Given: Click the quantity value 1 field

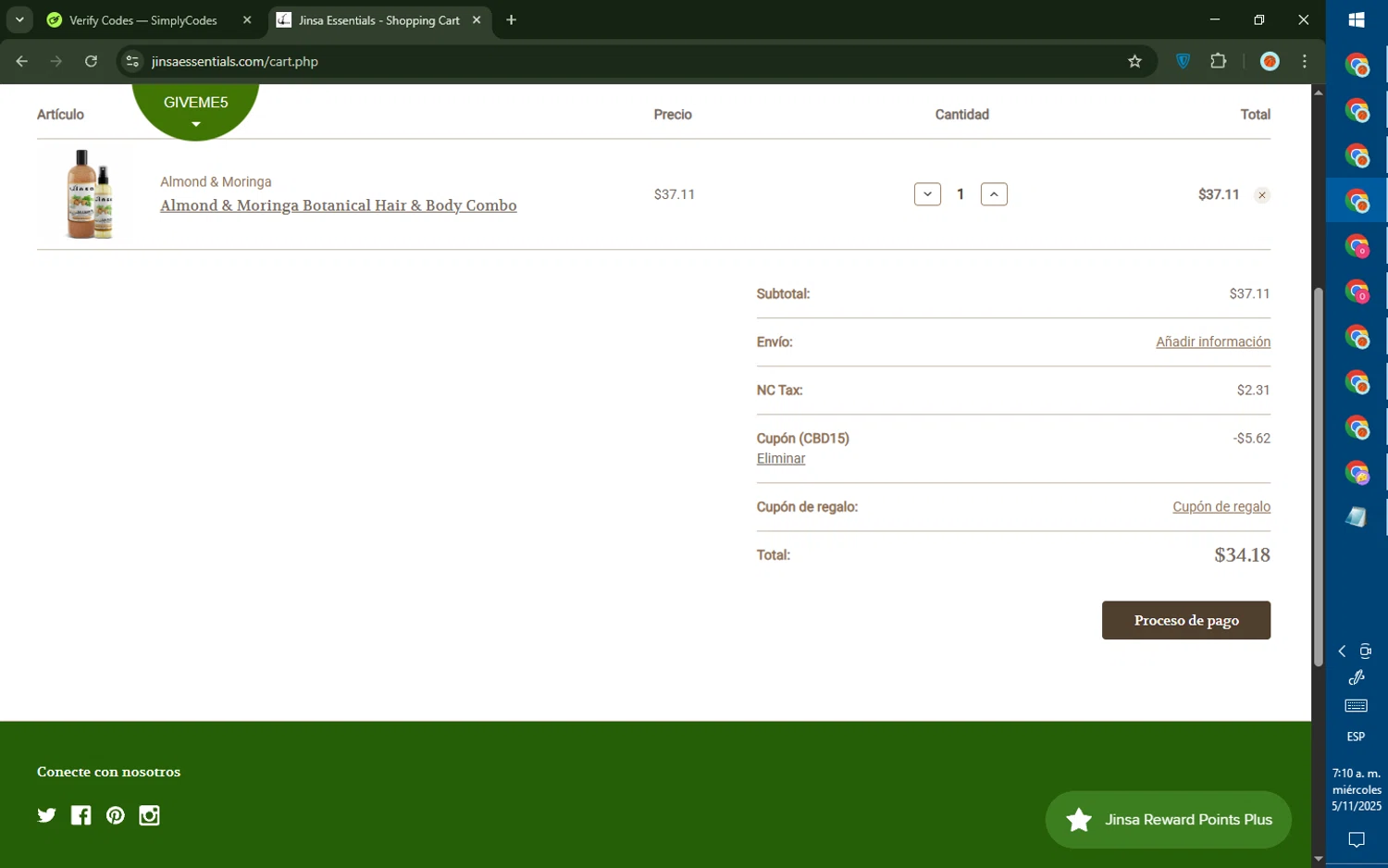Looking at the screenshot, I should click(x=960, y=194).
